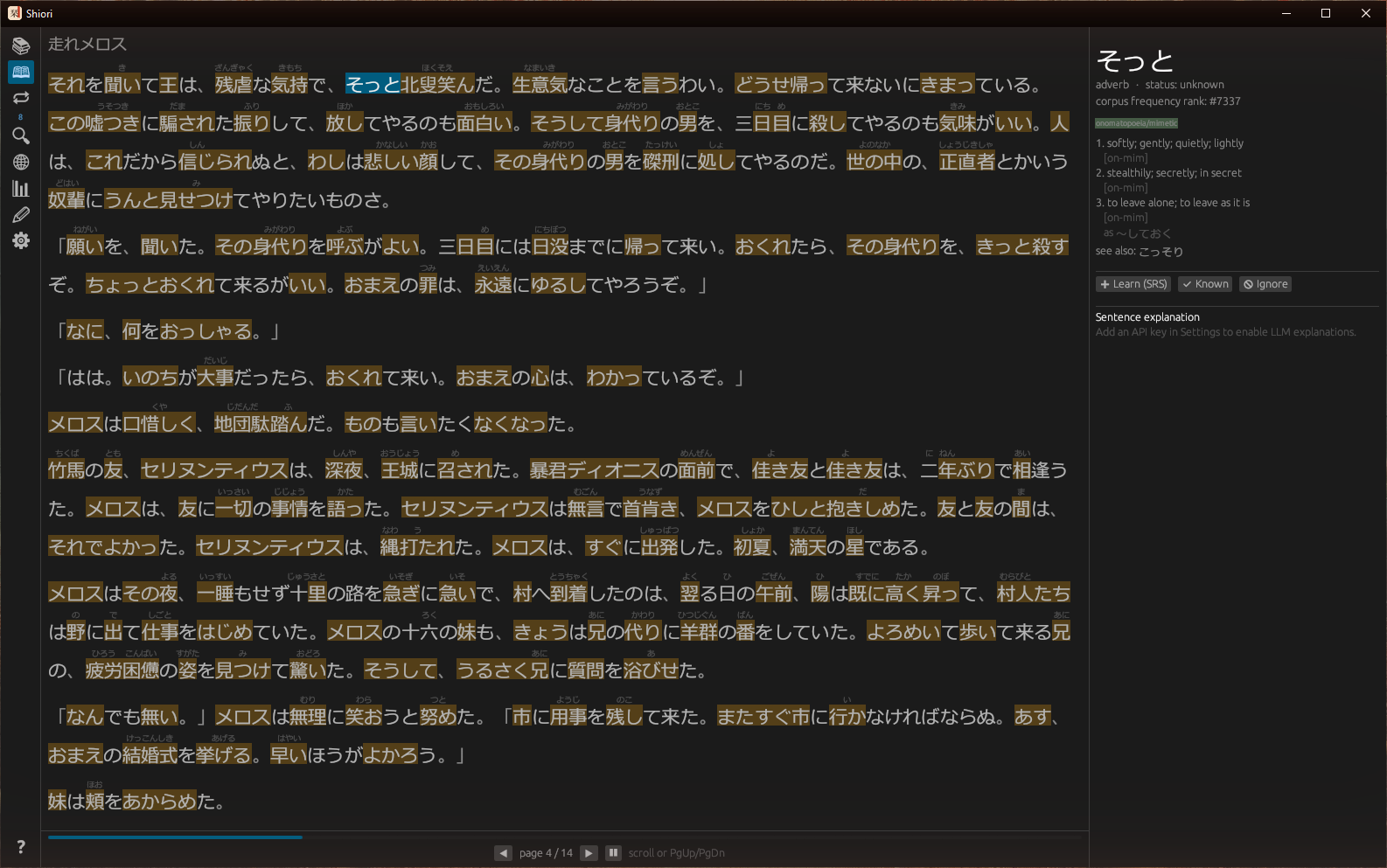Look up the word 口惜しく
1387x868 pixels.
(x=159, y=424)
